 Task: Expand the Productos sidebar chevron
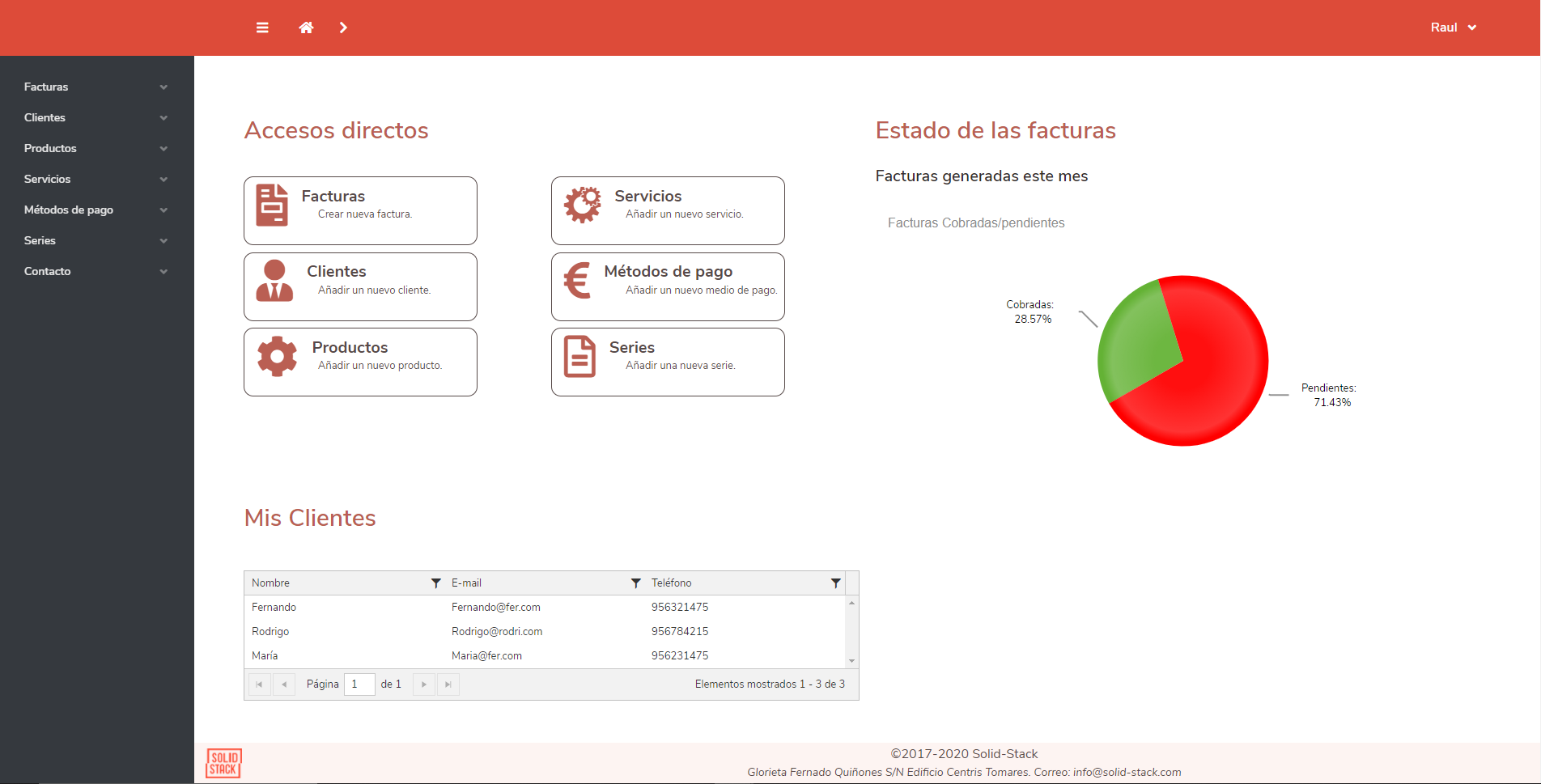(163, 149)
